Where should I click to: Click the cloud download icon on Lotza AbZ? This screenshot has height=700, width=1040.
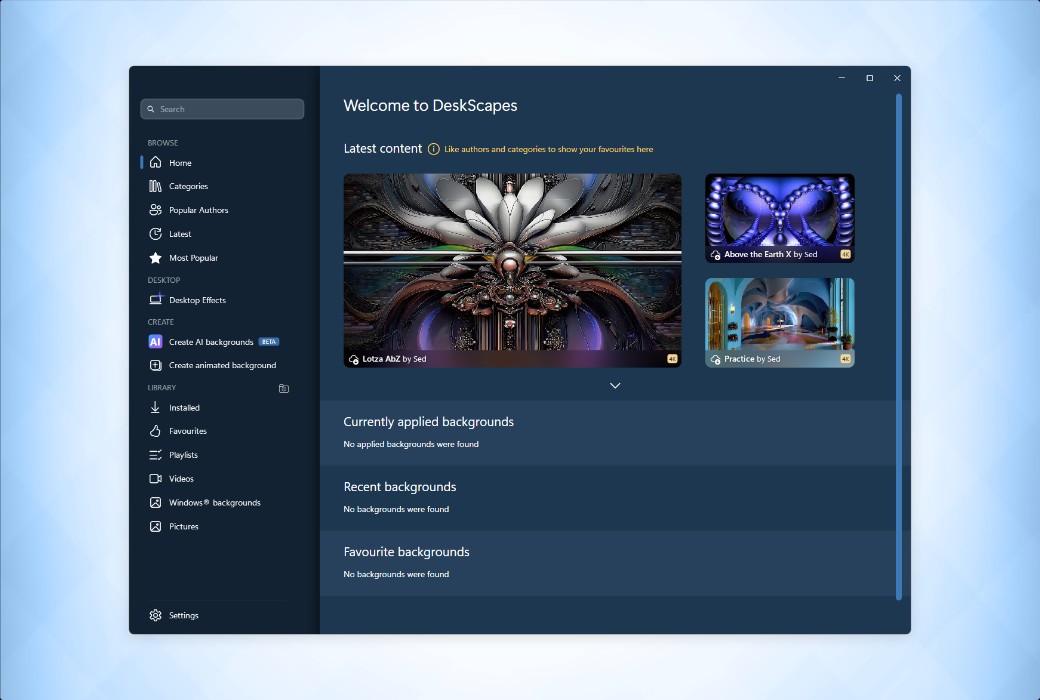(354, 359)
